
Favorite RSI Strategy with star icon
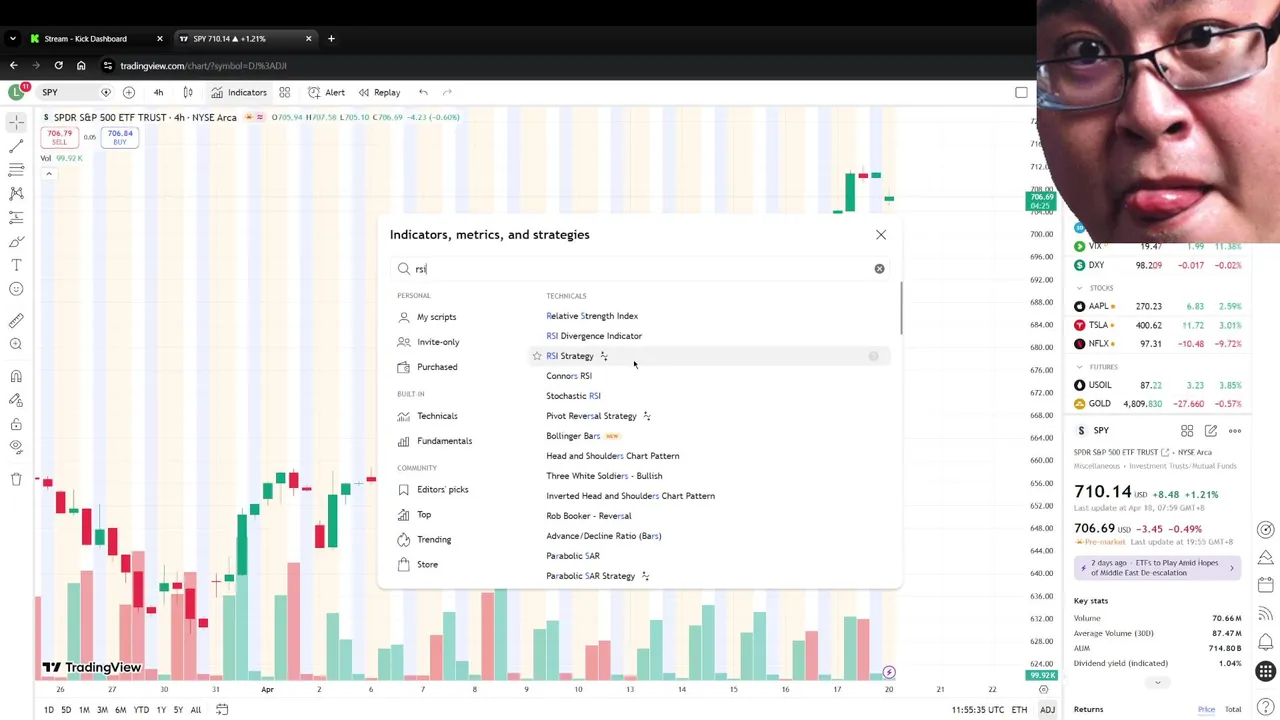pos(537,356)
